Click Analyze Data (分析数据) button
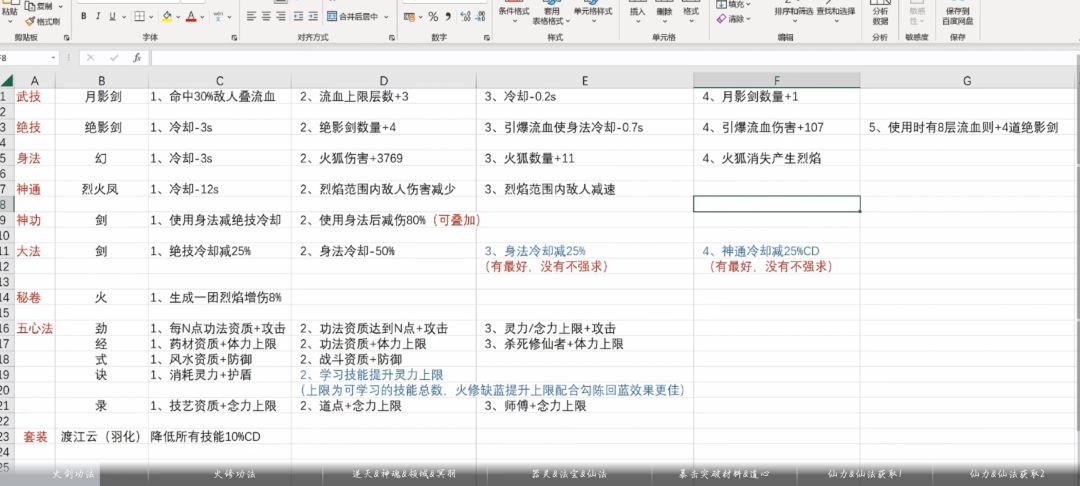The width and height of the screenshot is (1080, 486). 880,14
